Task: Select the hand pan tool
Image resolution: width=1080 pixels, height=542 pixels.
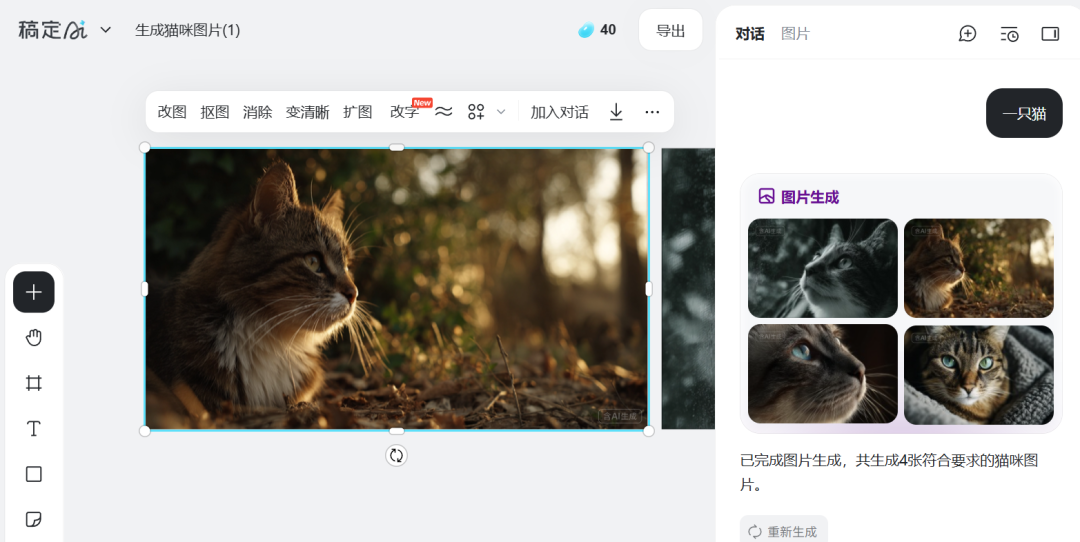Action: (x=34, y=337)
